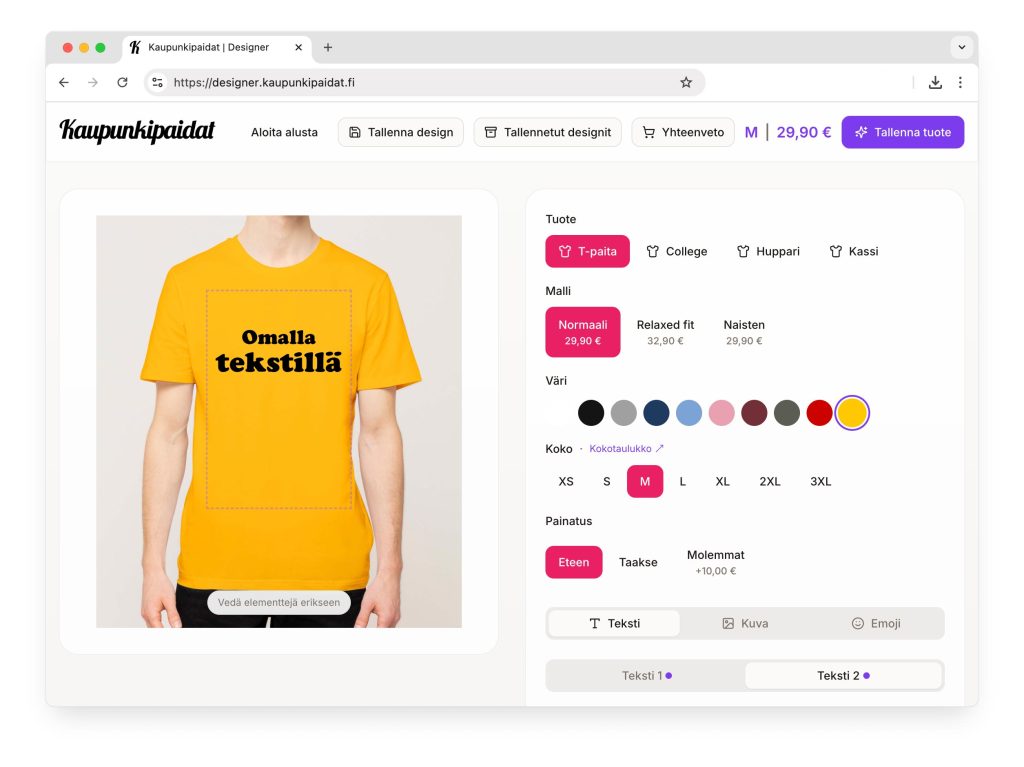Switch to the Kuva tab

pos(745,623)
